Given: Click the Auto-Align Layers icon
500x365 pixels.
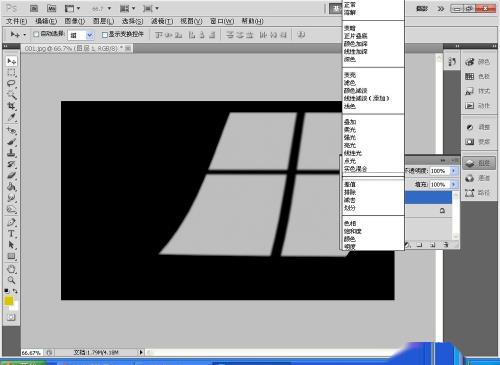Looking at the screenshot, I should (301, 35).
